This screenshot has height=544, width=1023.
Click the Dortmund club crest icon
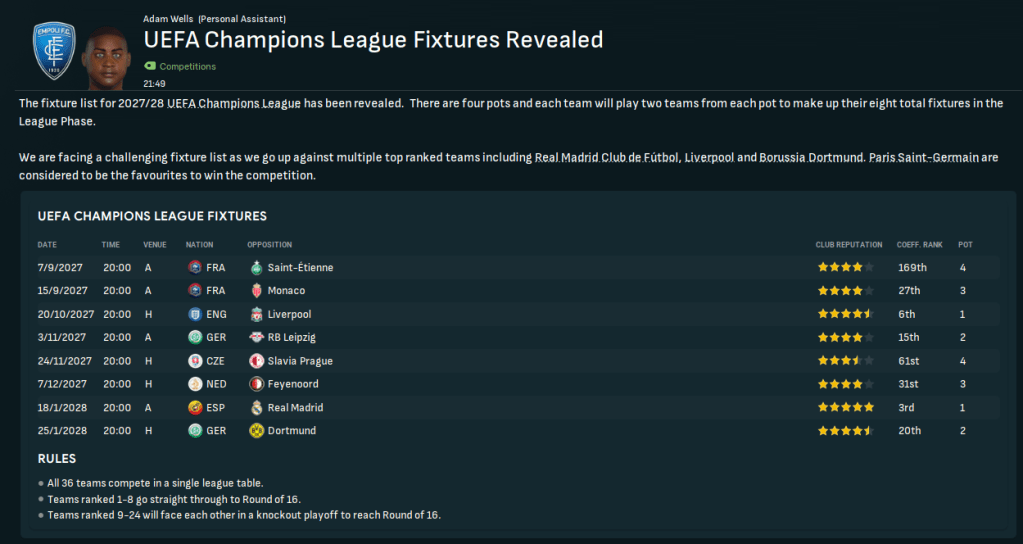(x=257, y=431)
